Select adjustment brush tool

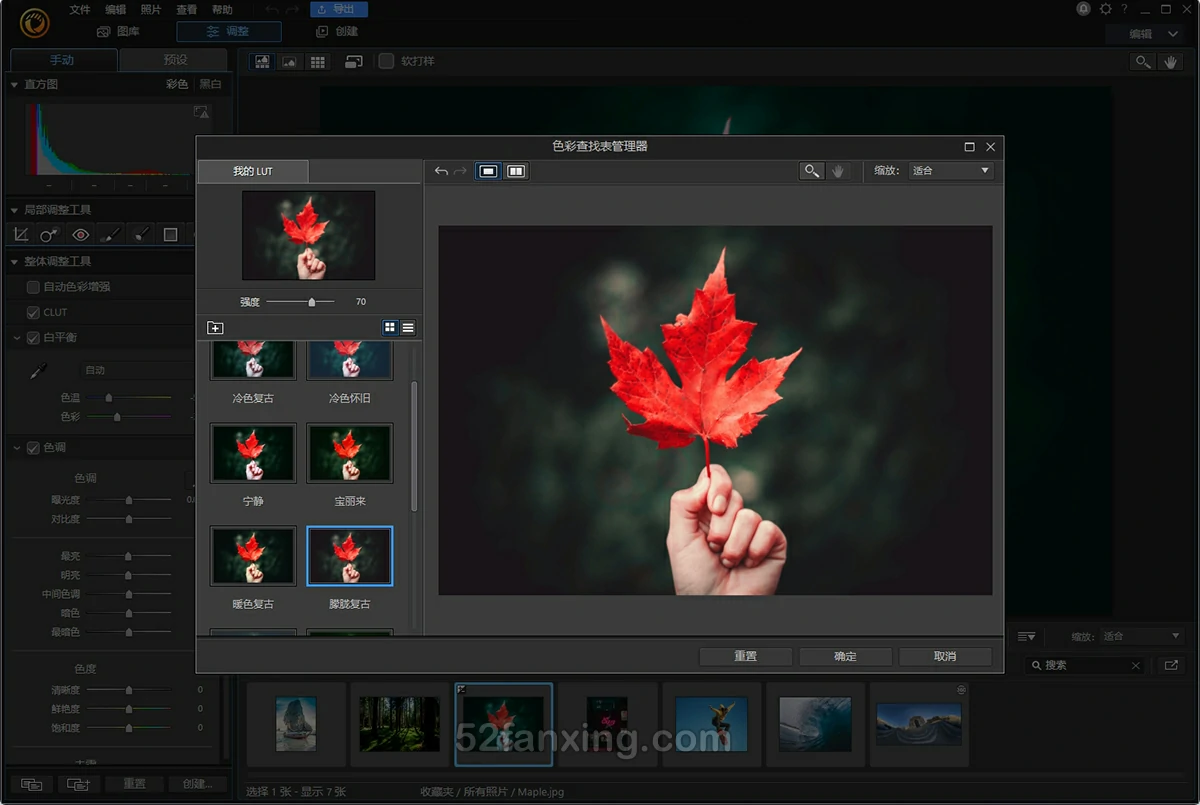111,235
